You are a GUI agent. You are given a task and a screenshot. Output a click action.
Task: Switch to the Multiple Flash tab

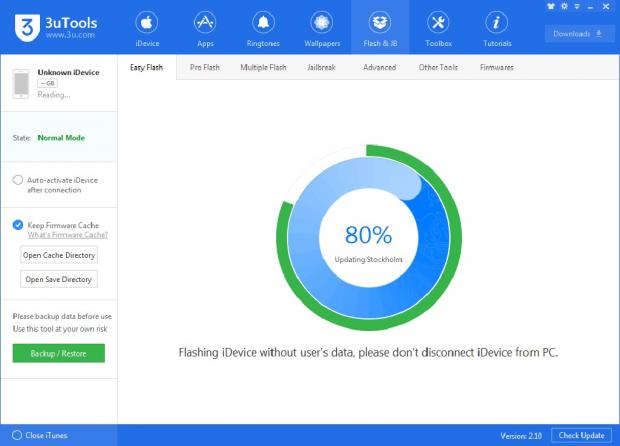pyautogui.click(x=263, y=67)
